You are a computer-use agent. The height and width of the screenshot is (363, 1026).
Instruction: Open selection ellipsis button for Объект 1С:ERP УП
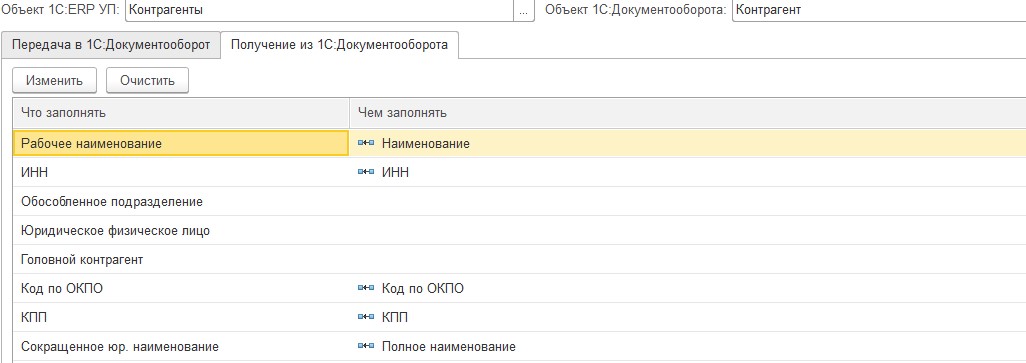point(523,10)
